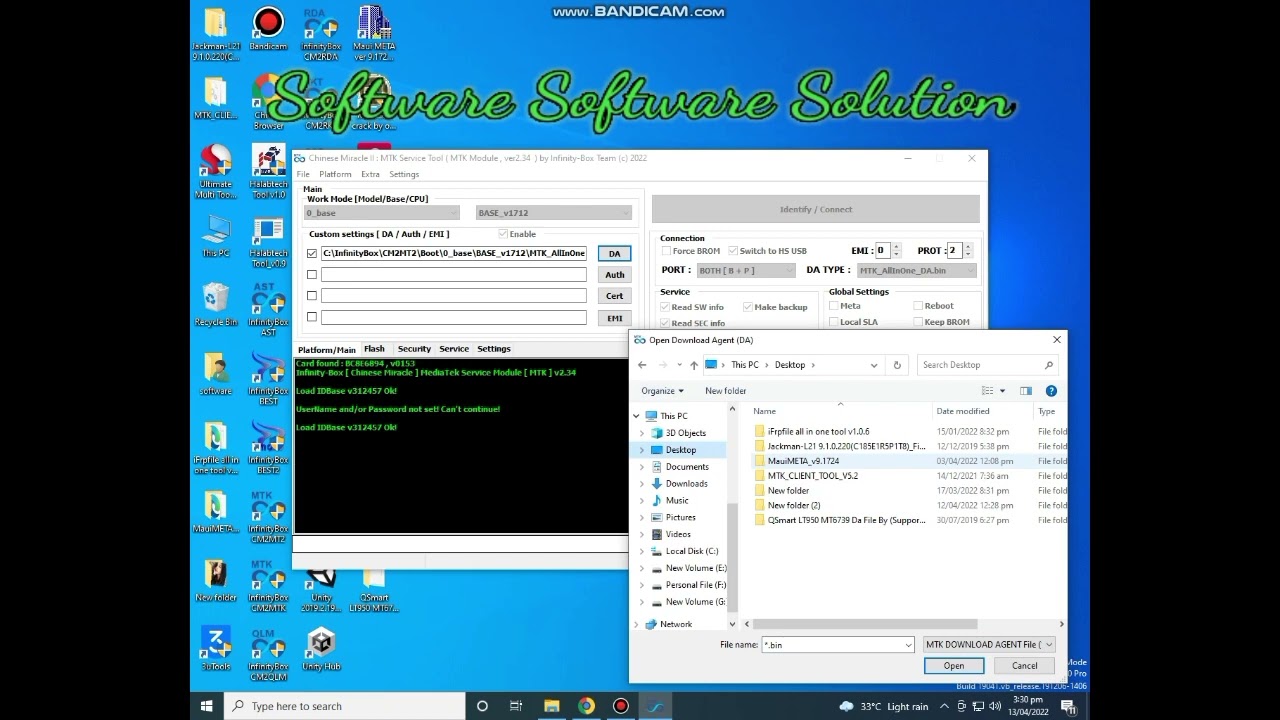
Task: Click the Auth browse button
Action: (614, 275)
